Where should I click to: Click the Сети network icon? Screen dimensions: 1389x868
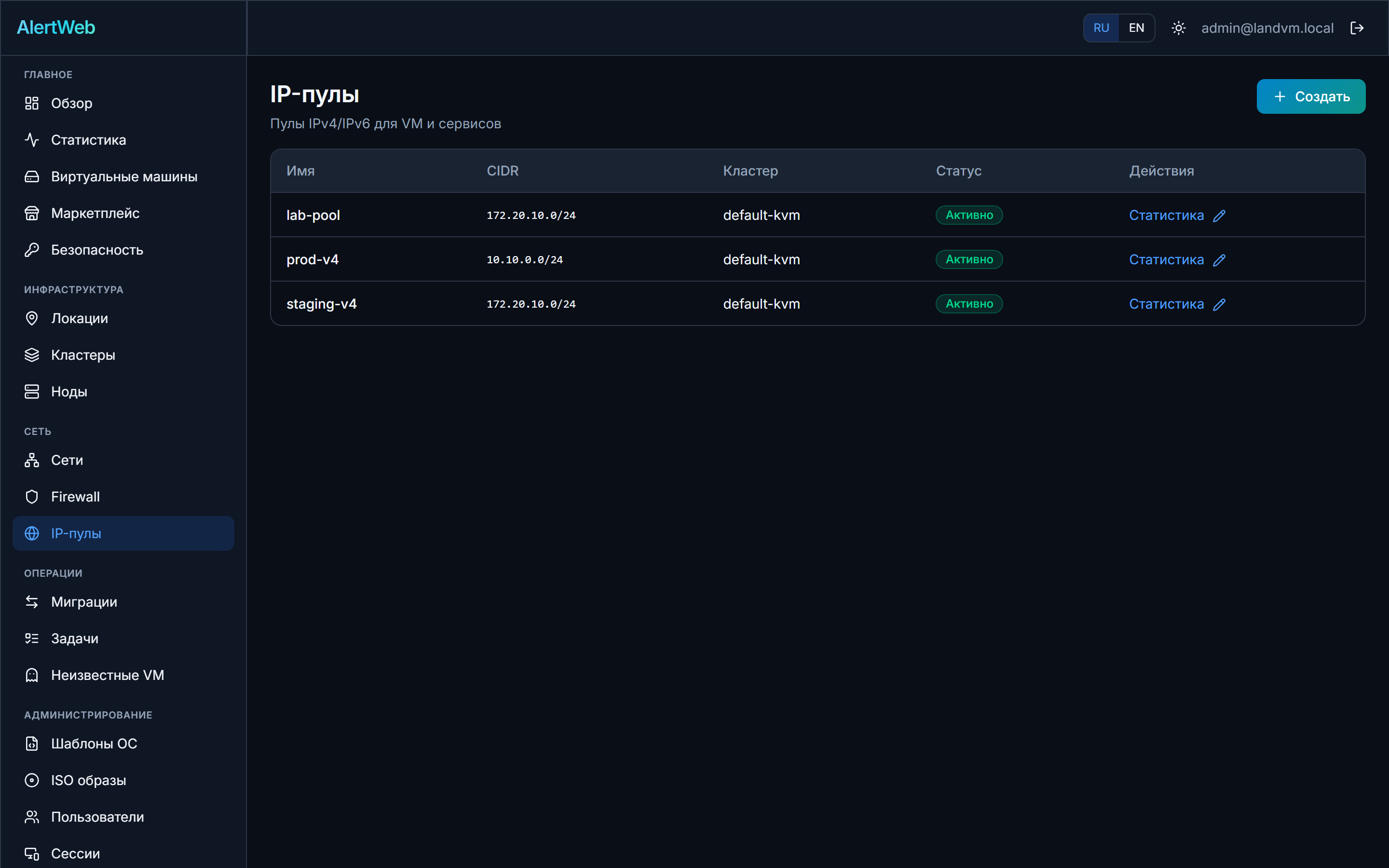(31, 461)
